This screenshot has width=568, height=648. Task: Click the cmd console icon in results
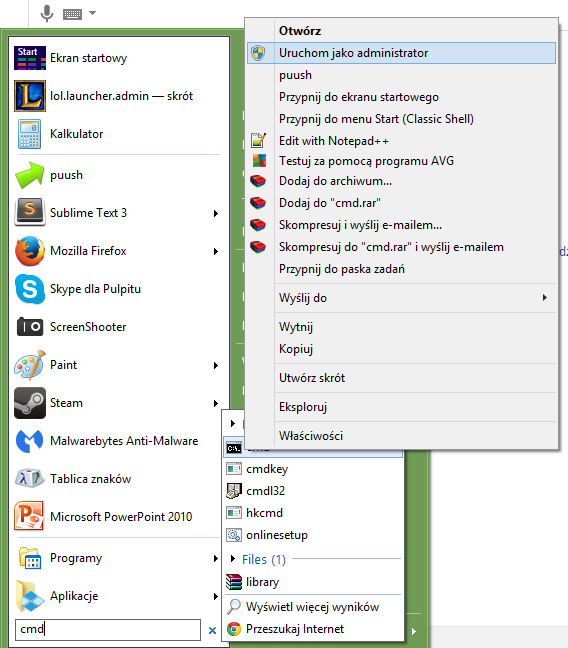pos(234,448)
